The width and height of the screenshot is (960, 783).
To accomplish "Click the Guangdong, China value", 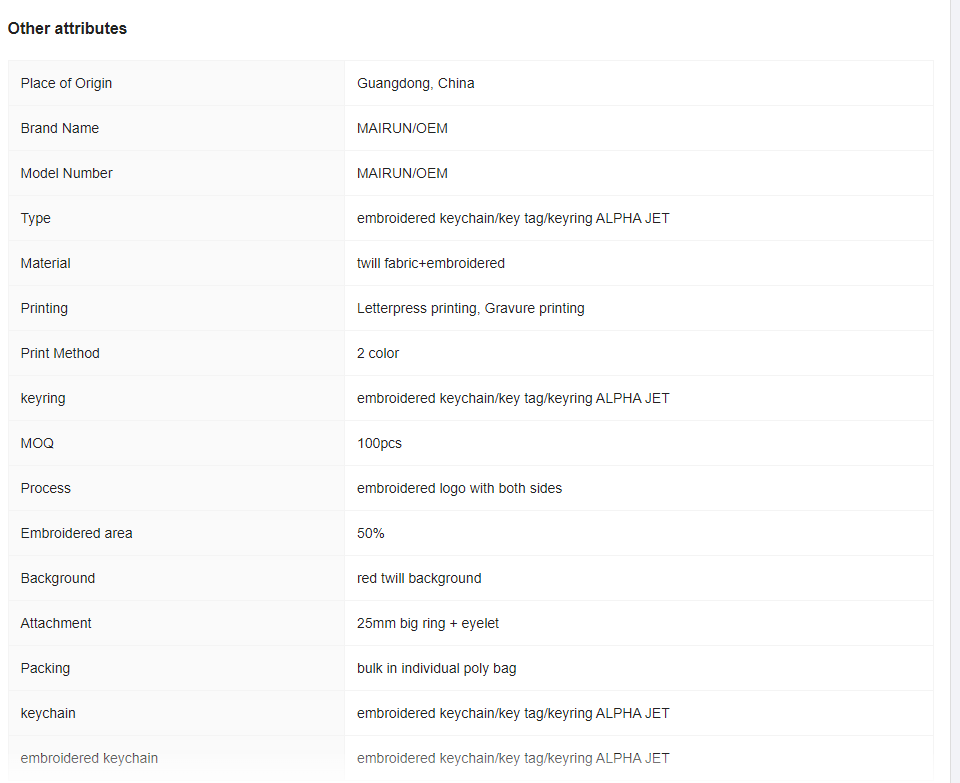I will tap(415, 83).
